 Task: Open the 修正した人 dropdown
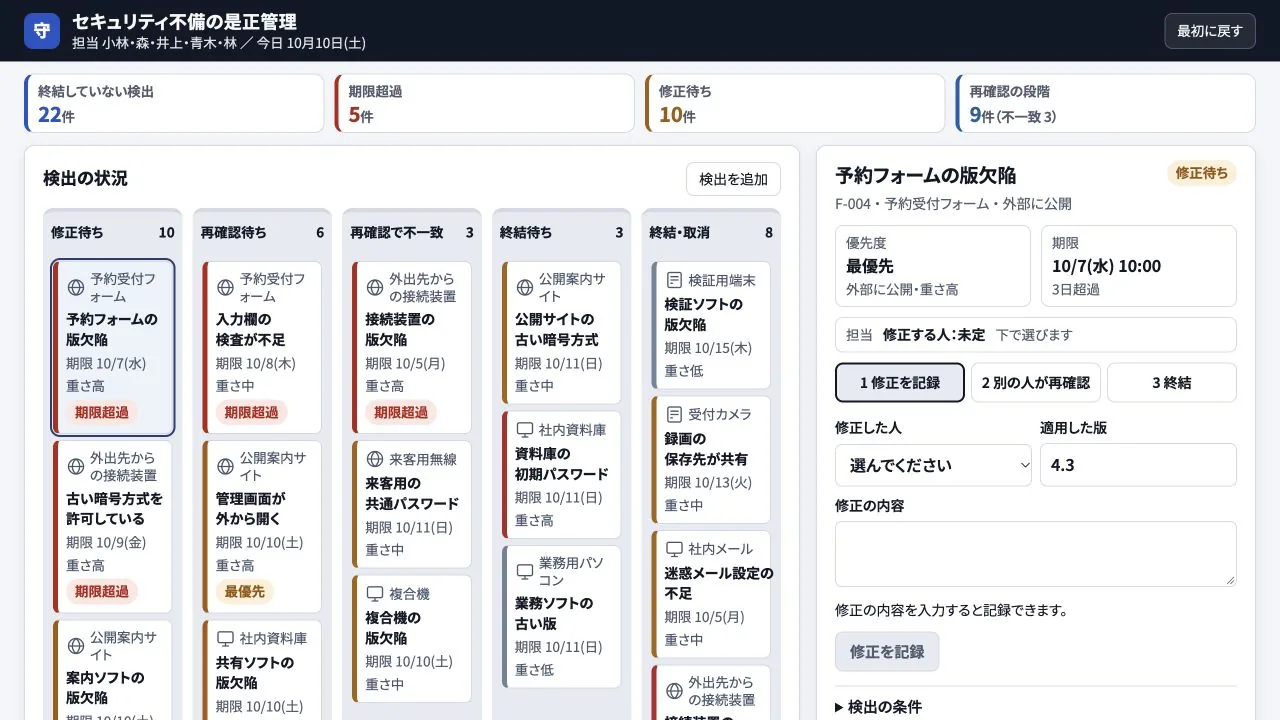933,465
